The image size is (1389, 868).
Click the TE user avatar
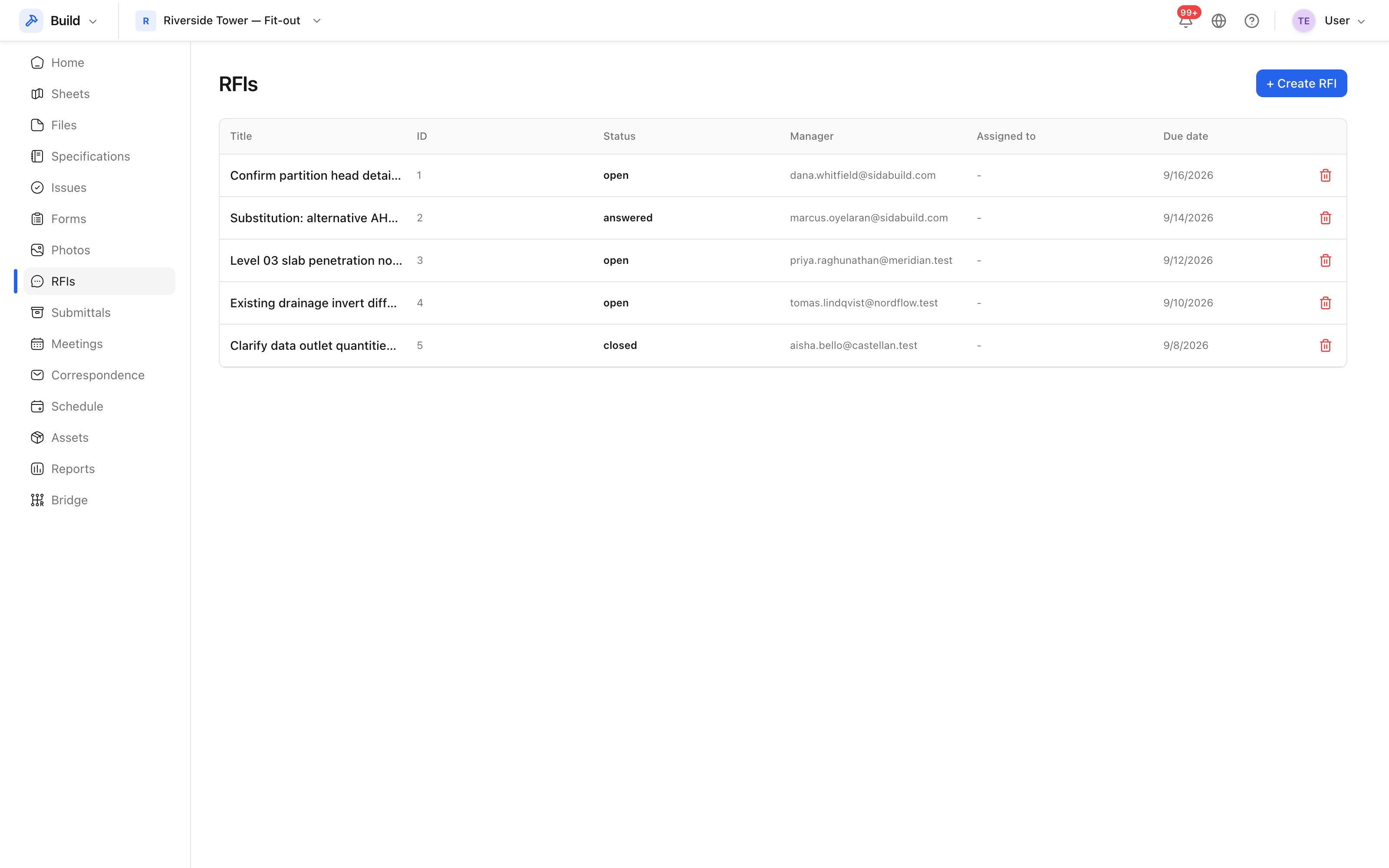(x=1303, y=21)
